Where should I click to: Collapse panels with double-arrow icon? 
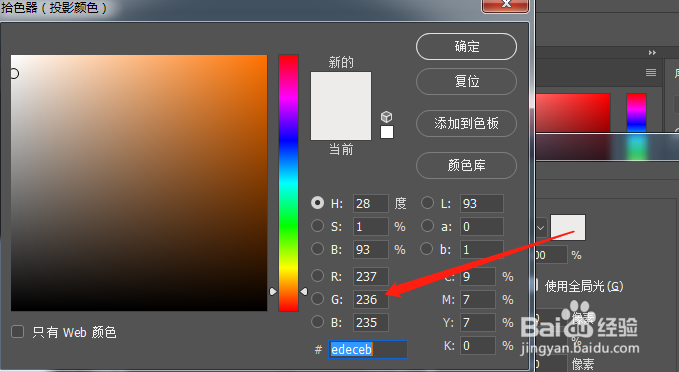coord(652,52)
